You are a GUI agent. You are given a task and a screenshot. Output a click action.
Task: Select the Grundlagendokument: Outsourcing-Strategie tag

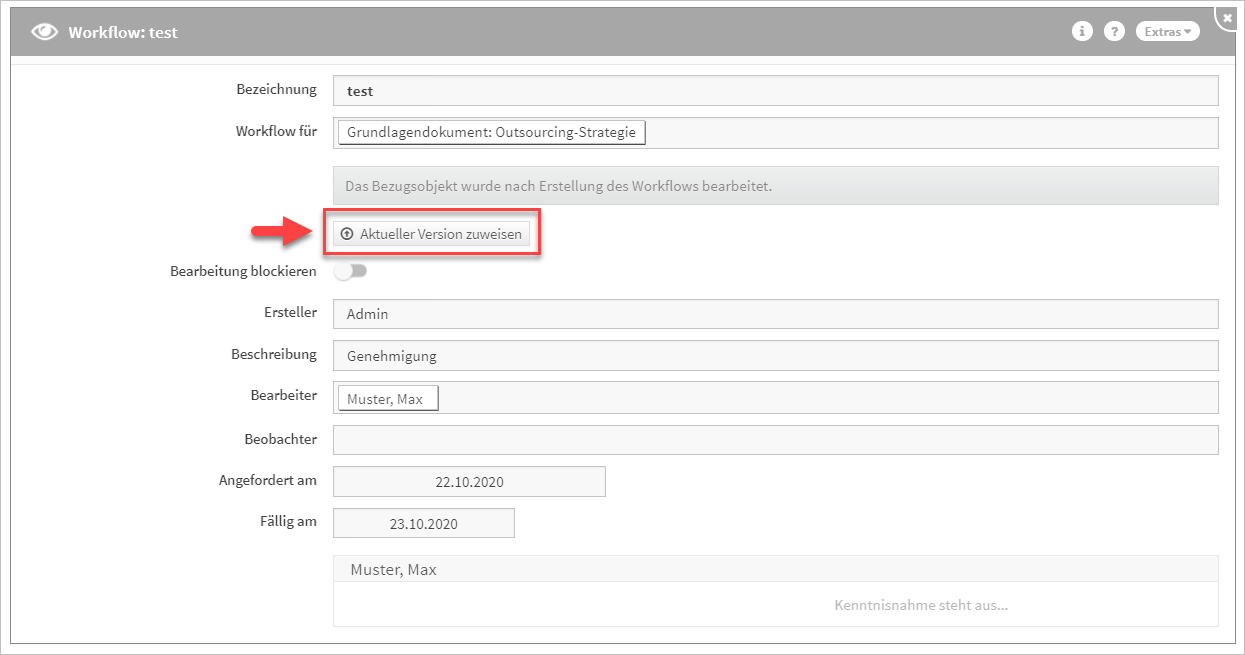tap(492, 132)
